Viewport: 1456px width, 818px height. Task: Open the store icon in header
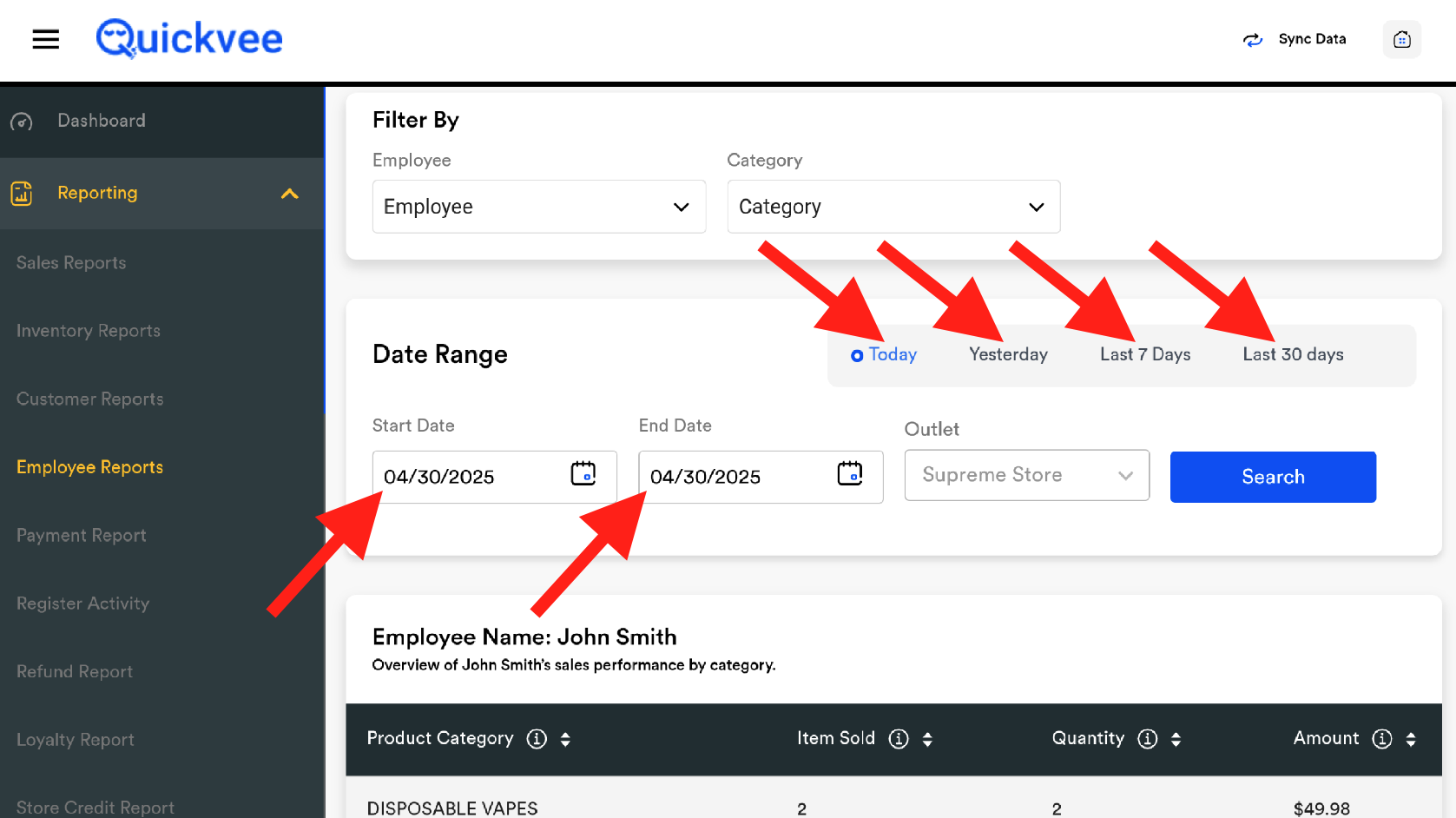point(1401,40)
